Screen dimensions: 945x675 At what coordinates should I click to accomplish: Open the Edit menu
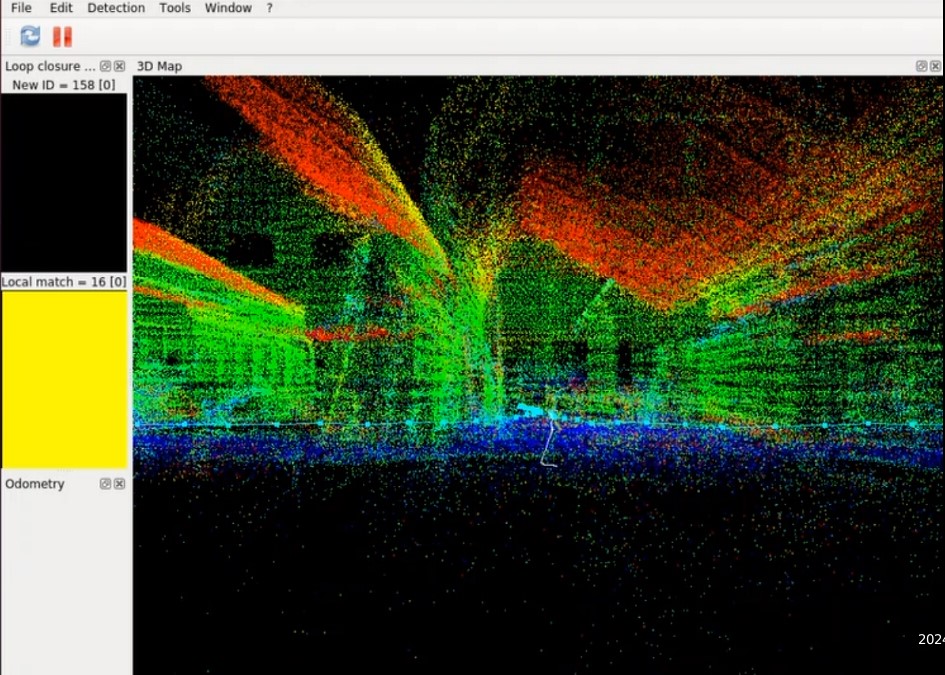point(61,8)
